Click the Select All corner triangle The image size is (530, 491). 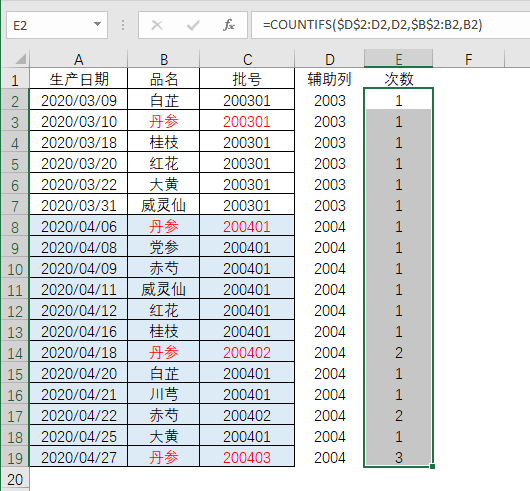click(21, 59)
